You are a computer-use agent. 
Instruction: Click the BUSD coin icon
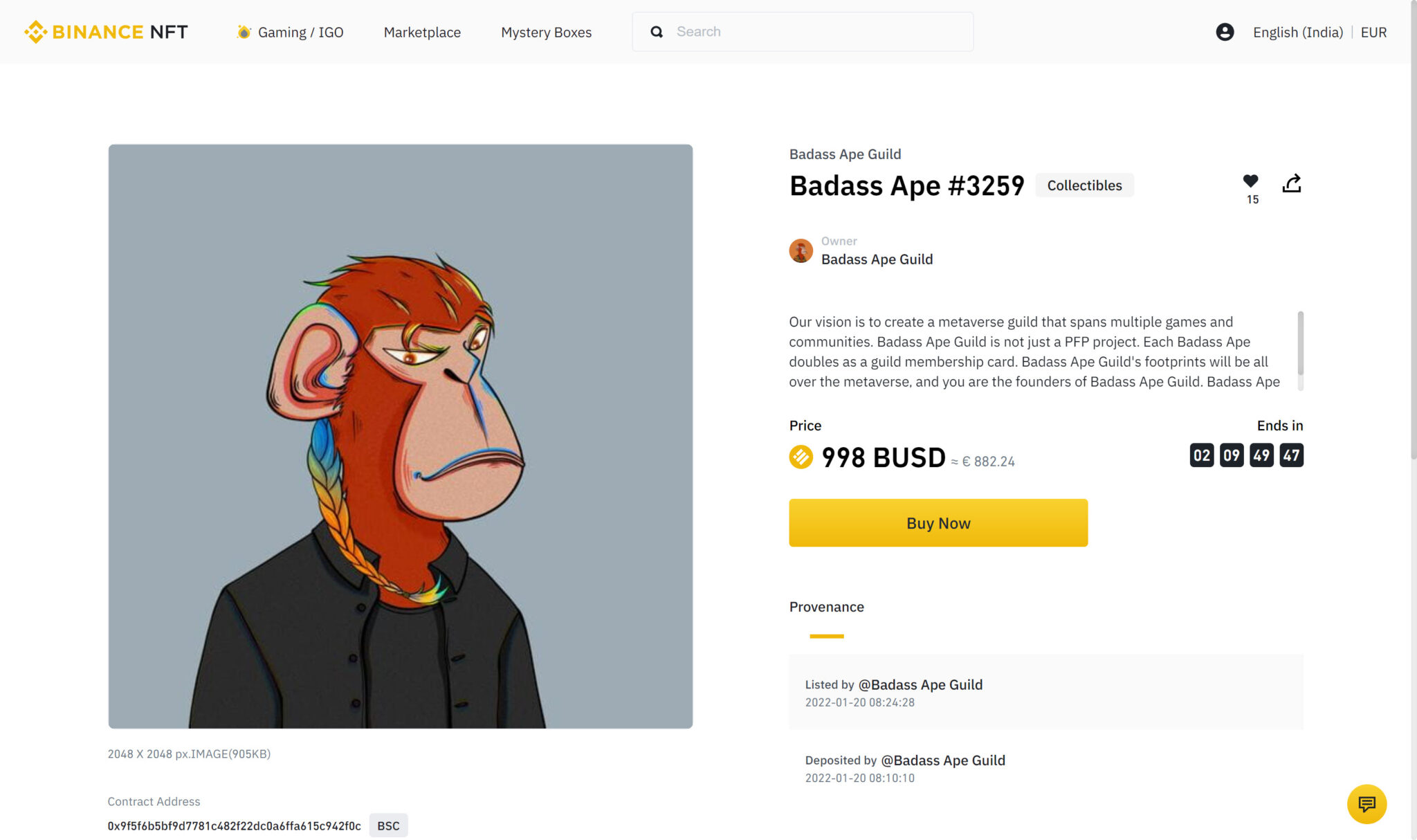coord(801,457)
